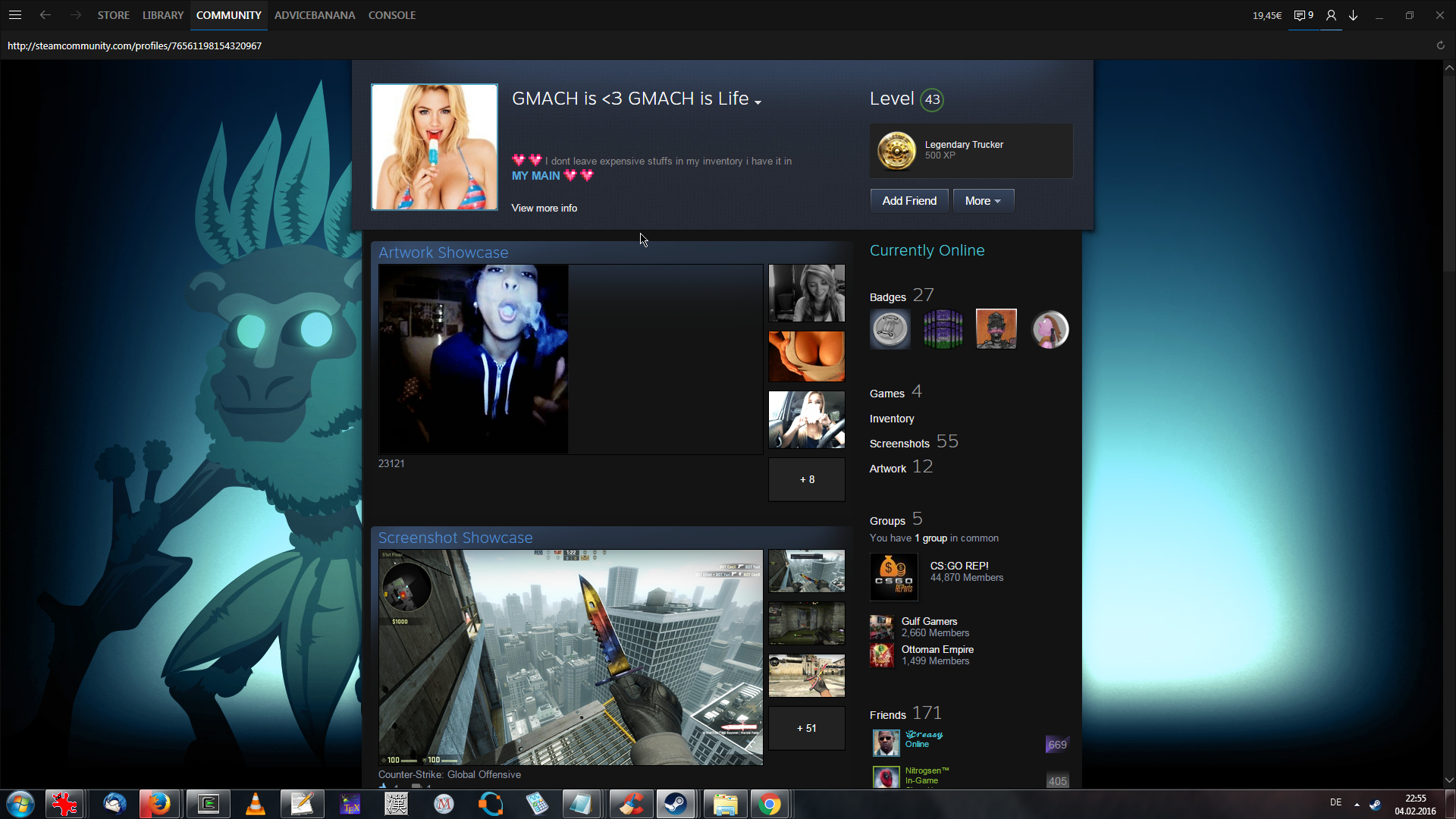The width and height of the screenshot is (1456, 819).
Task: Click Steam tray icon in system tray
Action: (x=1375, y=804)
